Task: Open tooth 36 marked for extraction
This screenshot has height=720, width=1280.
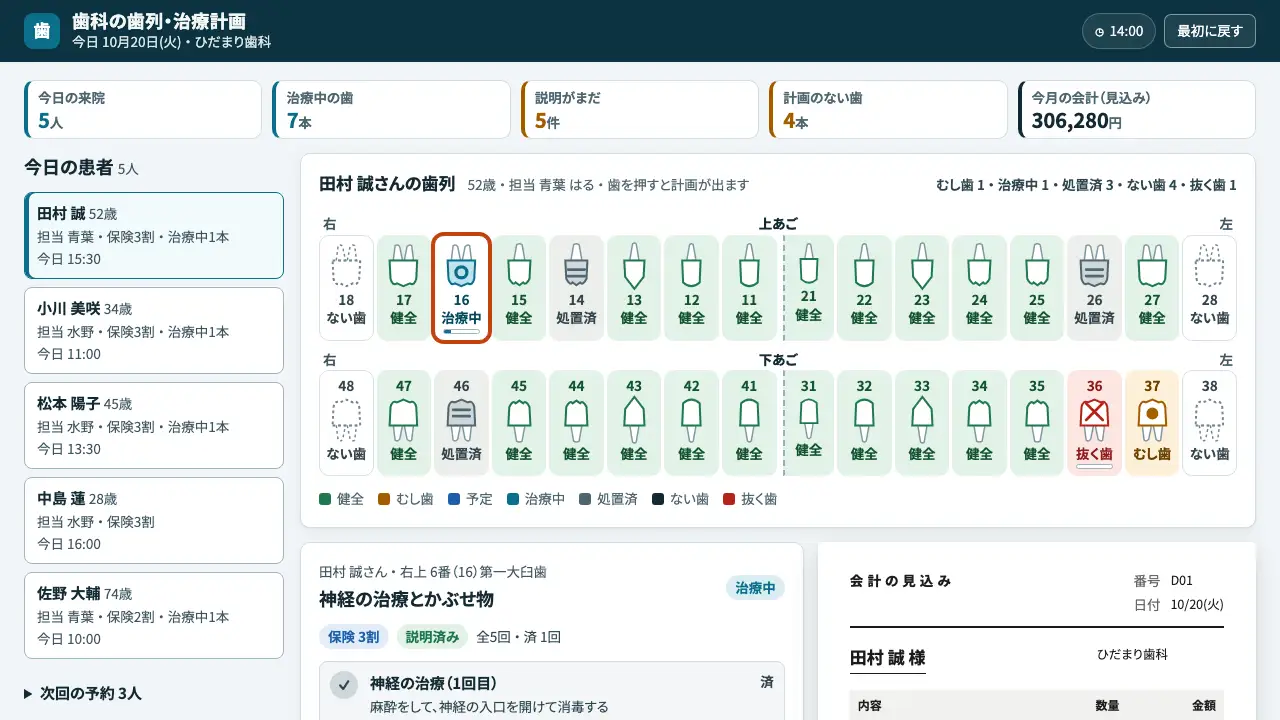Action: [x=1094, y=423]
